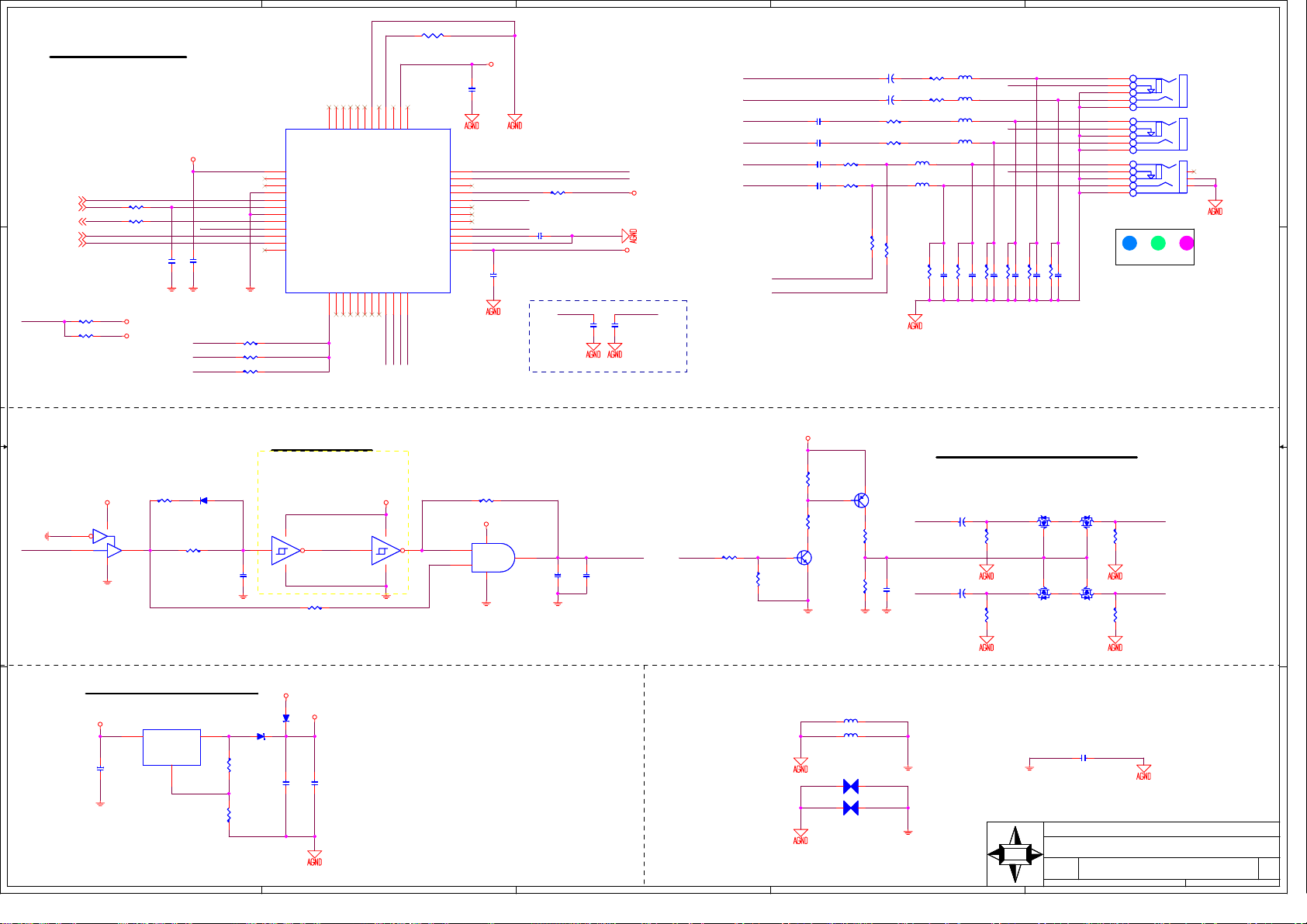Select the bottom-right MOSFET switch symbol

(1087, 594)
